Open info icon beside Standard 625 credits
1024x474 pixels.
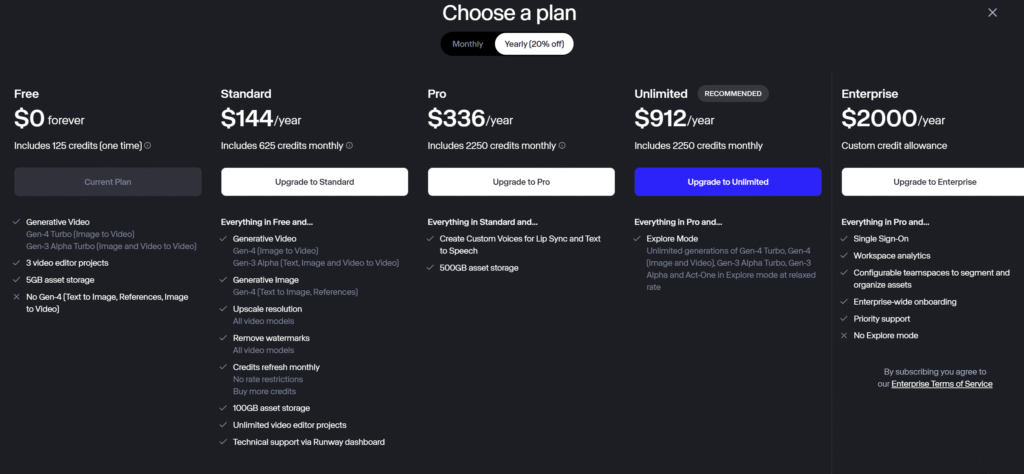349,146
